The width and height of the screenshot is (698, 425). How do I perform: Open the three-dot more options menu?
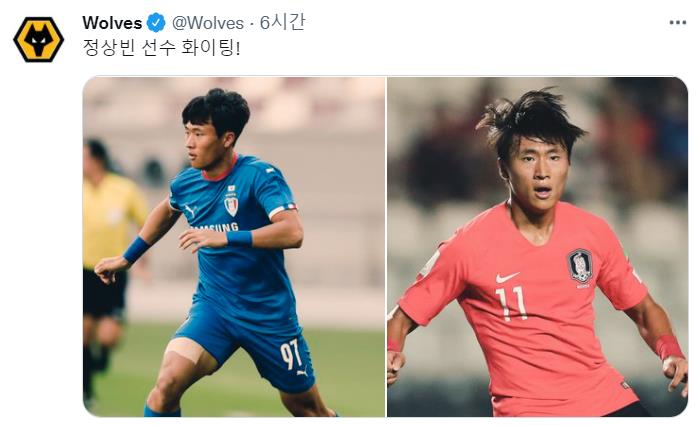tap(678, 23)
